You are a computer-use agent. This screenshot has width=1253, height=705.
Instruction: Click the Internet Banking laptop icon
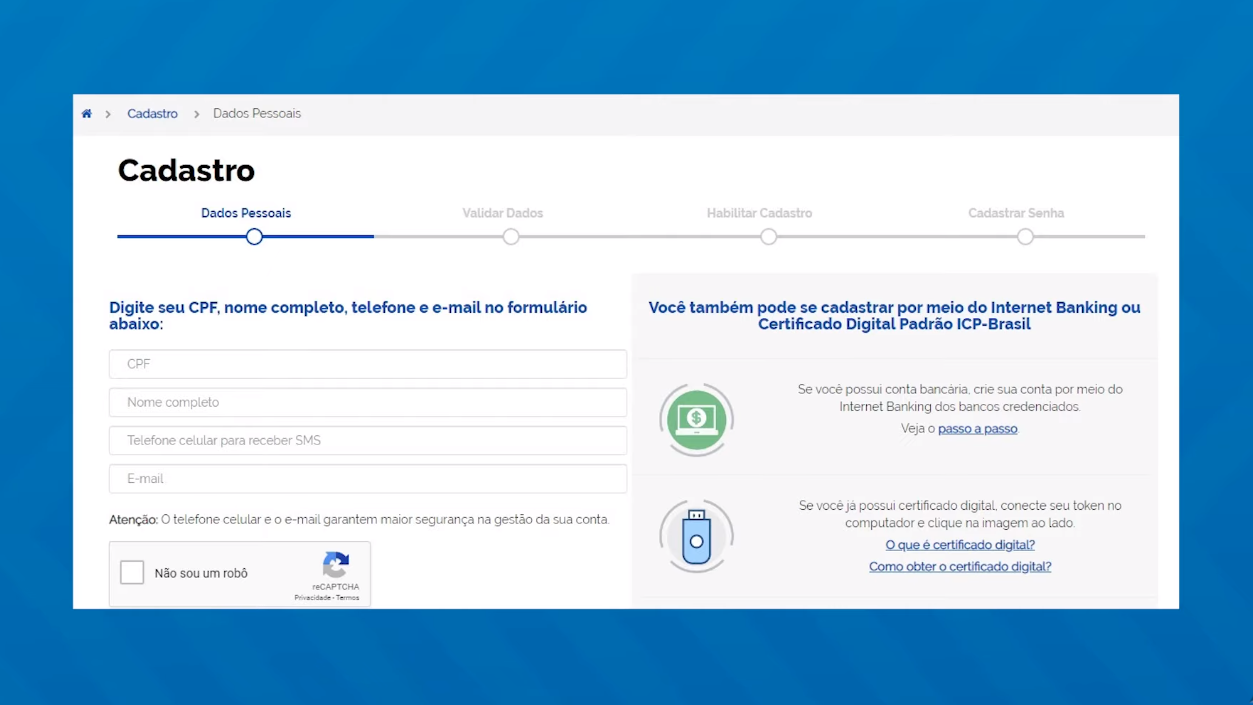(x=697, y=419)
